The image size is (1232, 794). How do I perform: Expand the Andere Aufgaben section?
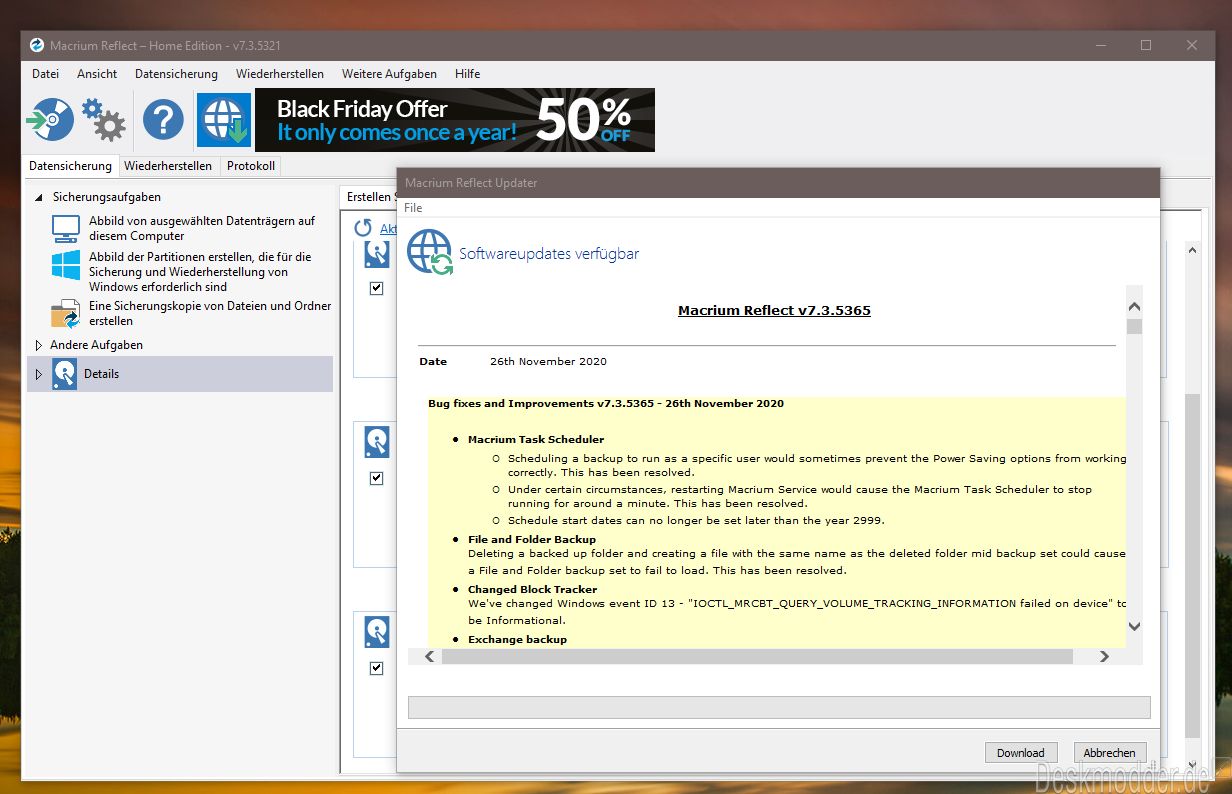pos(39,345)
